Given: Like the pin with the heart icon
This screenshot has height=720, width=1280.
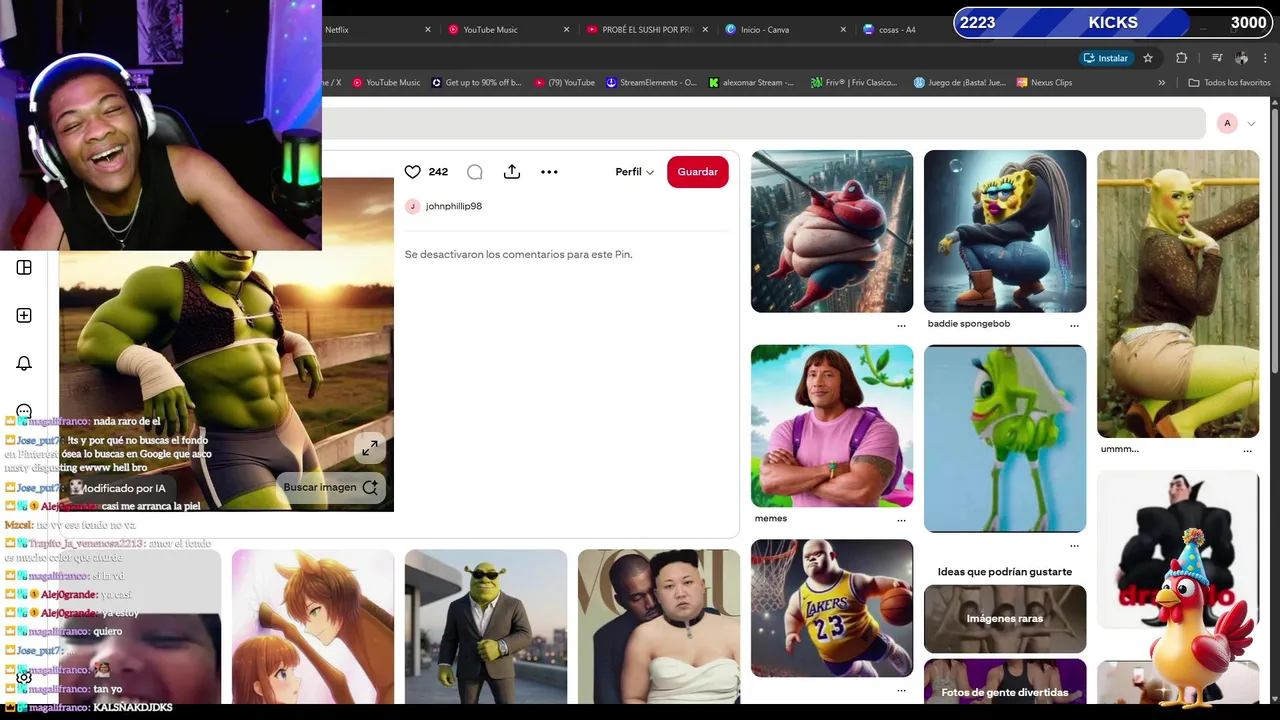Looking at the screenshot, I should point(412,172).
